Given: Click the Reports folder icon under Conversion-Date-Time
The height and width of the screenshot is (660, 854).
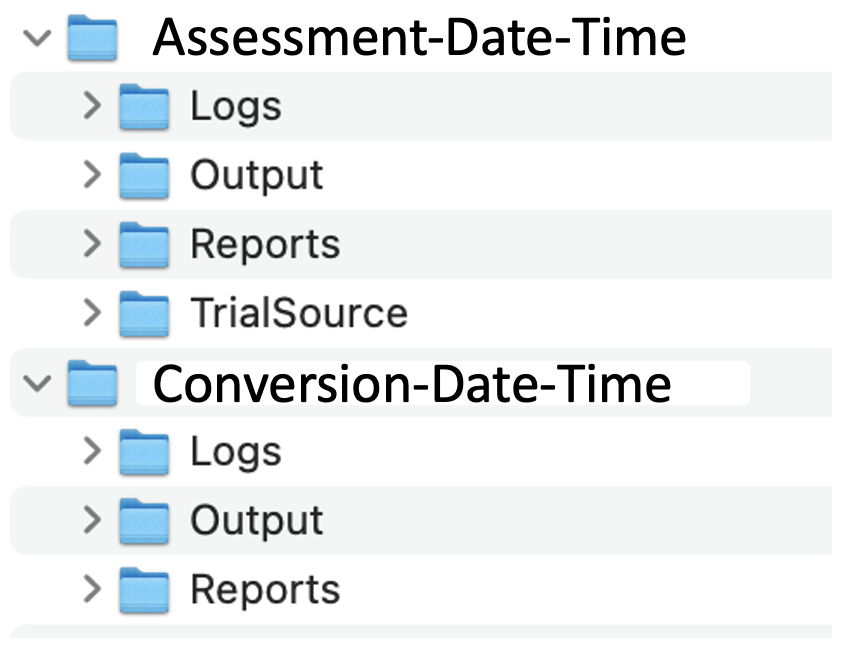Looking at the screenshot, I should pos(144,589).
